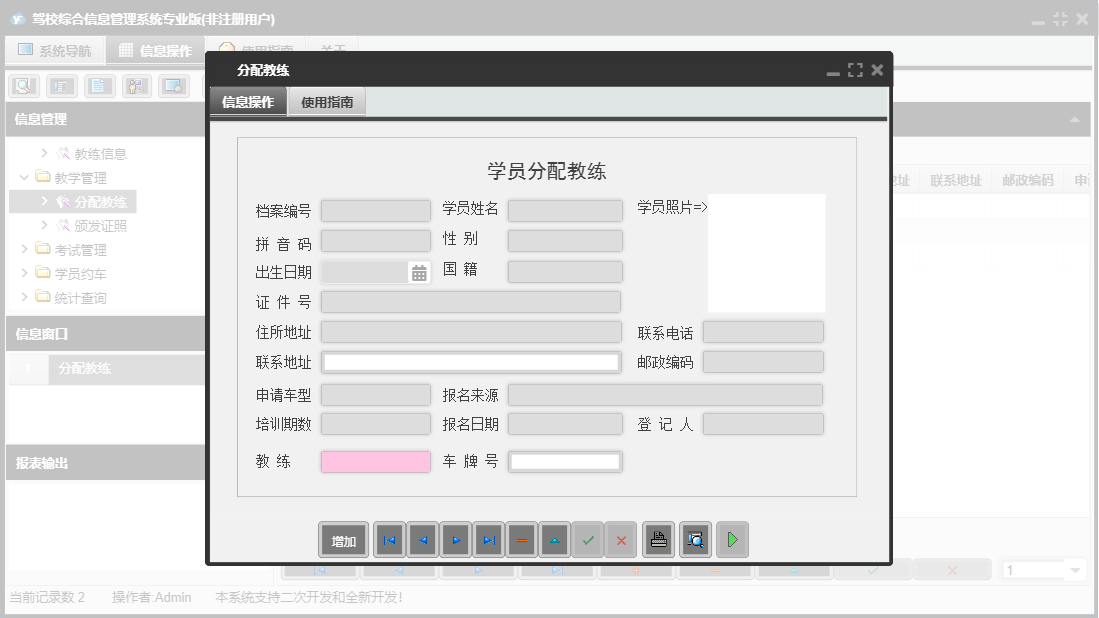Screen dimensions: 1099x618
Task: Switch to the 系统导航 tab
Action: click(55, 49)
